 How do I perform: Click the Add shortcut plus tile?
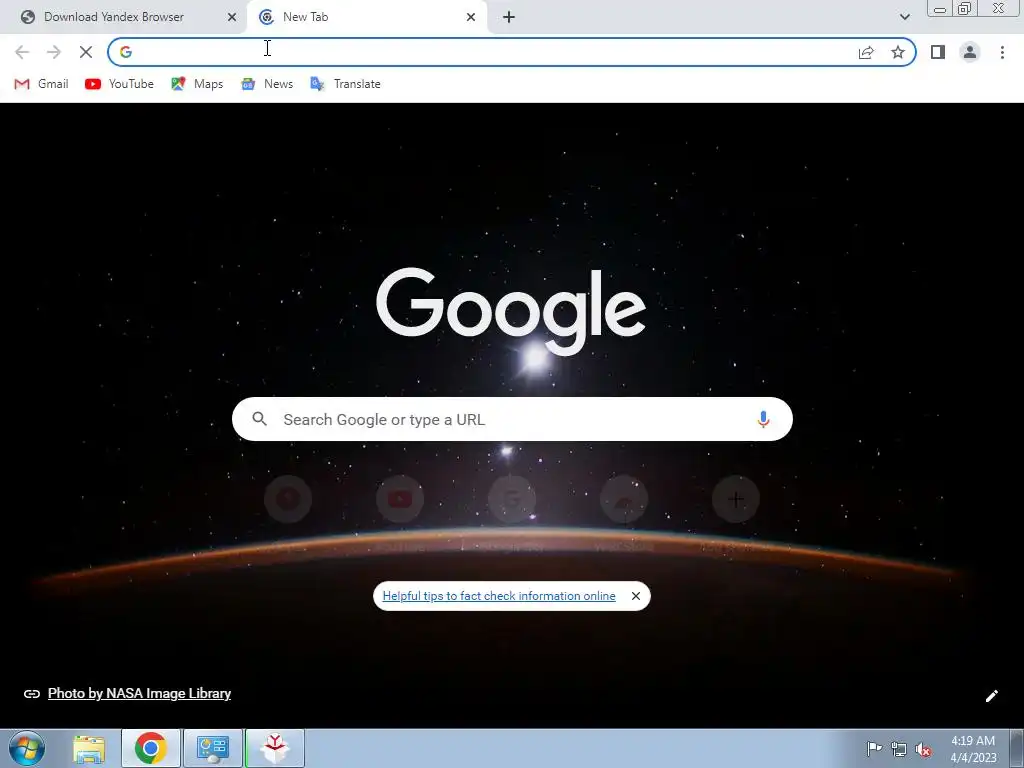[x=735, y=500]
